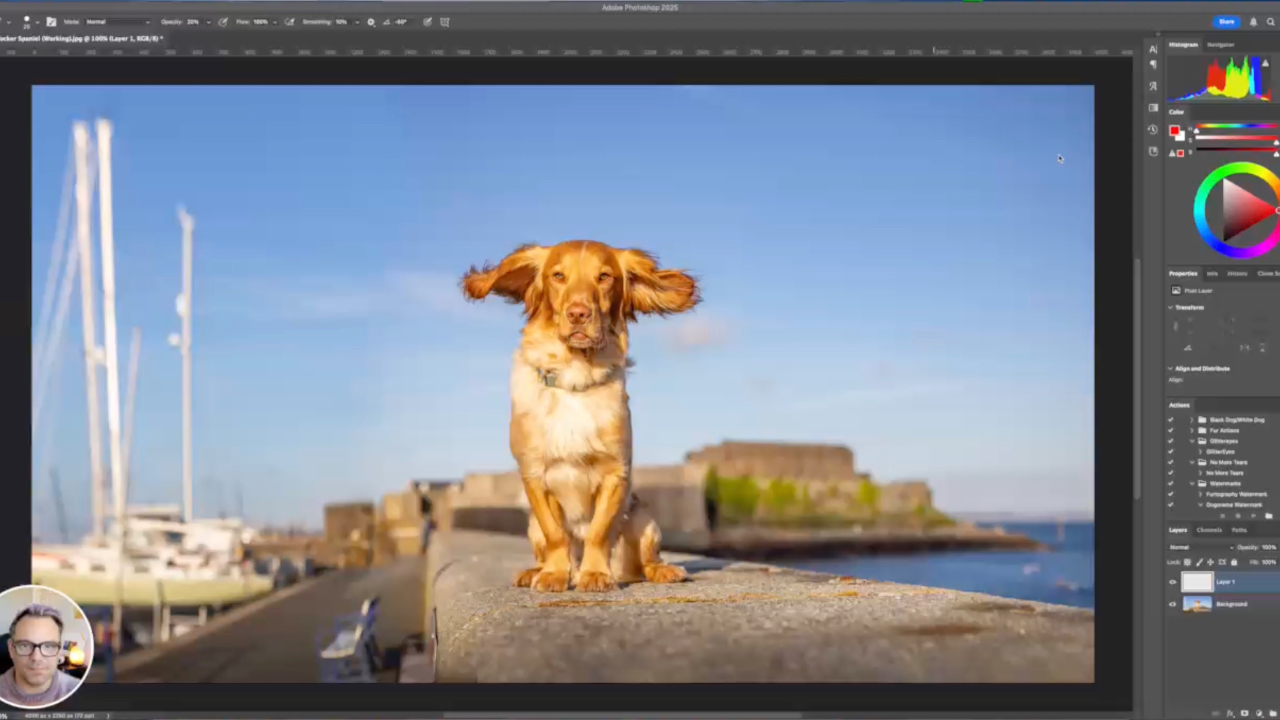Open the Character panel icon
Screen dimensions: 1280x720
point(1153,48)
